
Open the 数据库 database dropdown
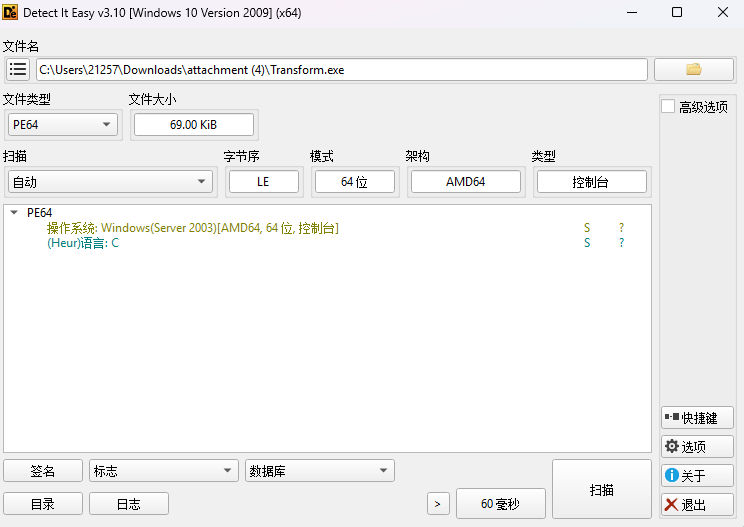click(x=320, y=471)
